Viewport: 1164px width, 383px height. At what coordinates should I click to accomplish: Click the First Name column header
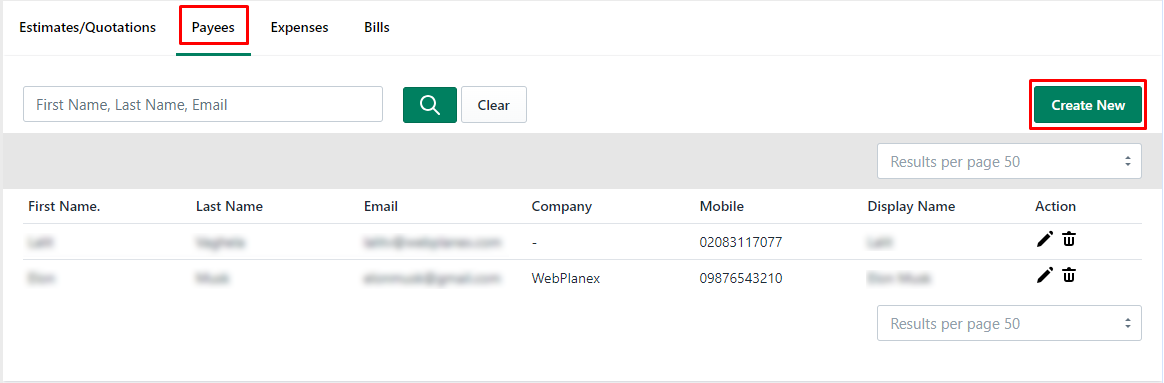pos(64,206)
